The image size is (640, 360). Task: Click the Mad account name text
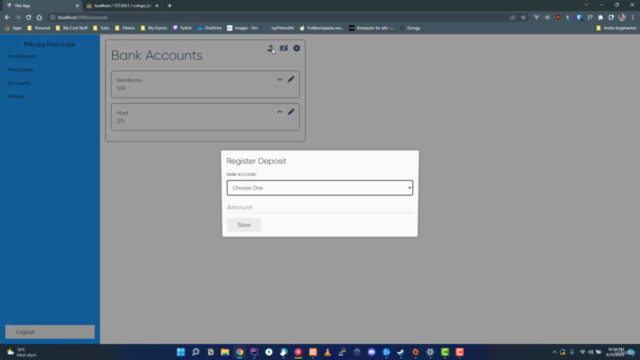click(x=122, y=113)
